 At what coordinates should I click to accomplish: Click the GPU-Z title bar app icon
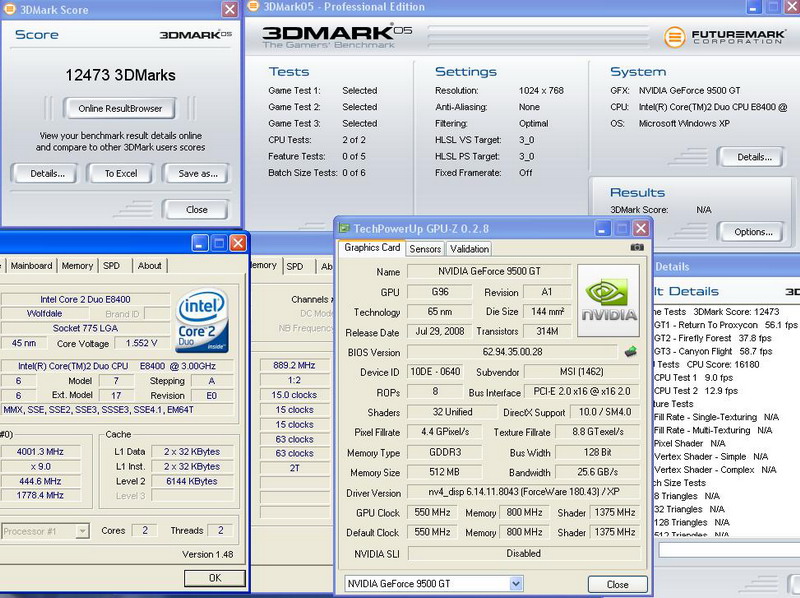click(x=345, y=228)
